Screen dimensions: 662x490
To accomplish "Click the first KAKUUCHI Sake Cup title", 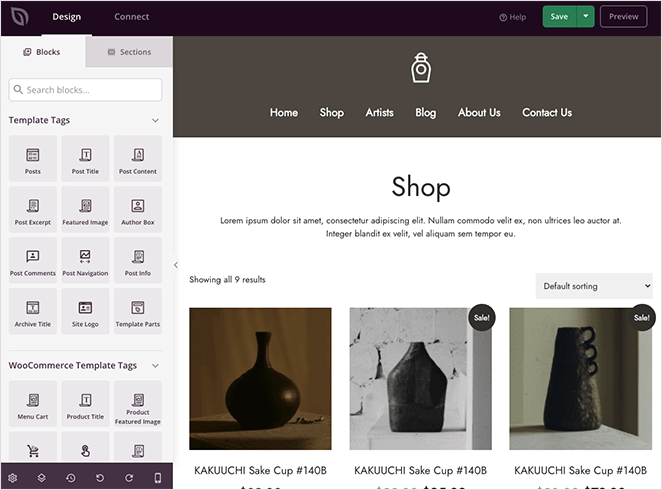I will click(260, 471).
